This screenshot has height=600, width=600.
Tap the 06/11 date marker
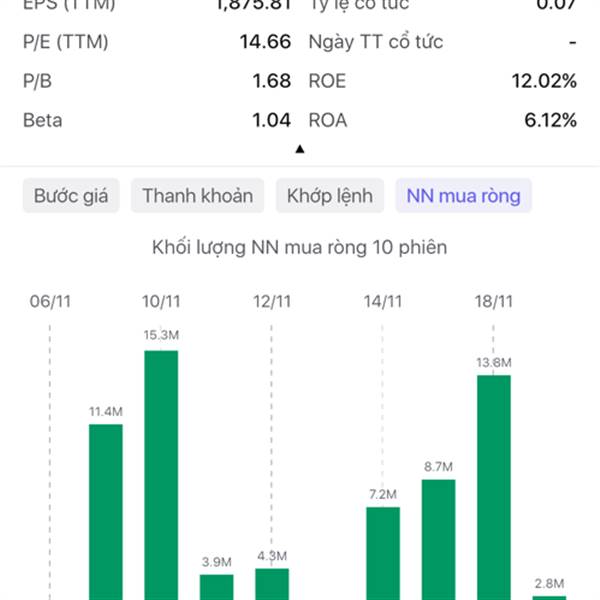[50, 301]
